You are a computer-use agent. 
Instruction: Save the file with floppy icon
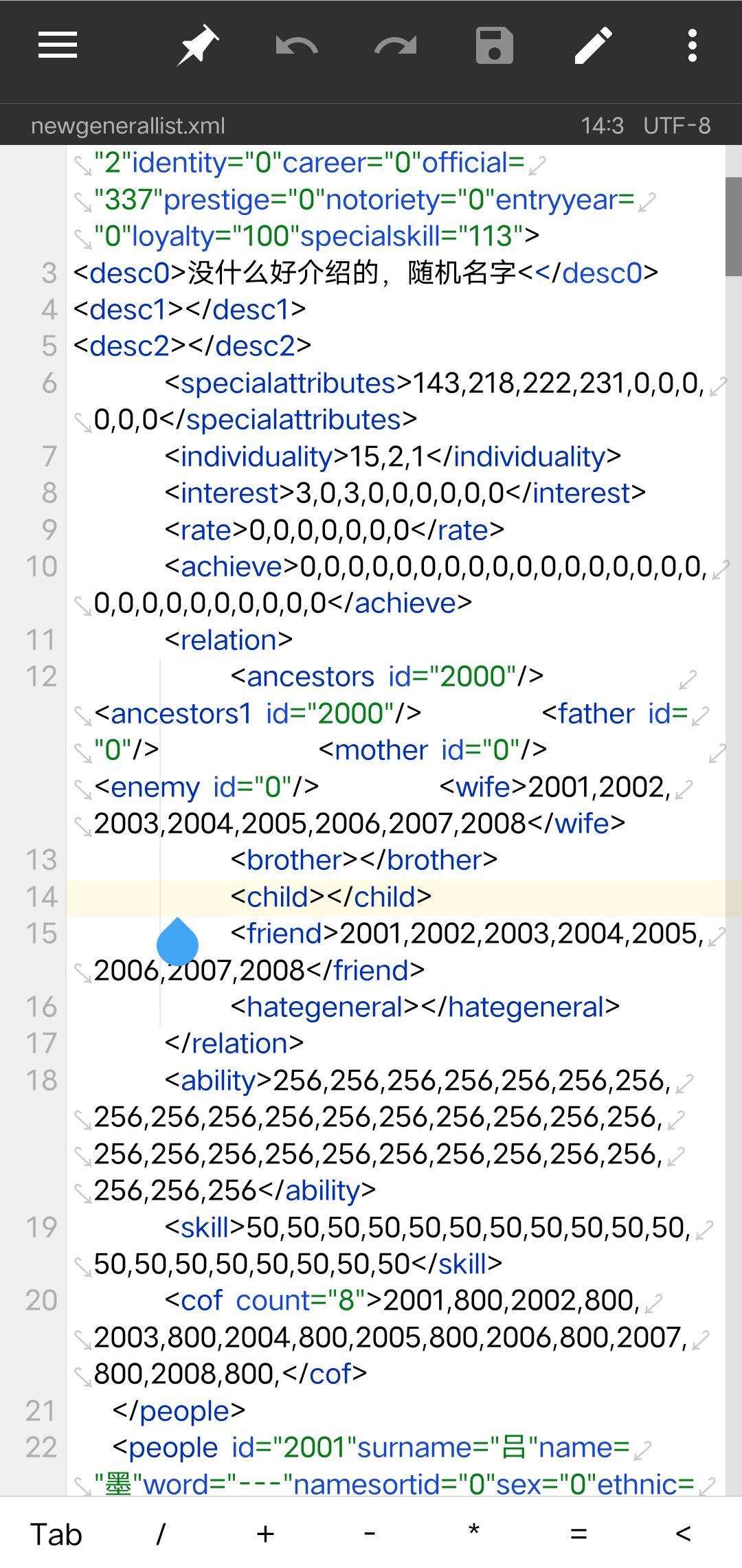pyautogui.click(x=494, y=46)
